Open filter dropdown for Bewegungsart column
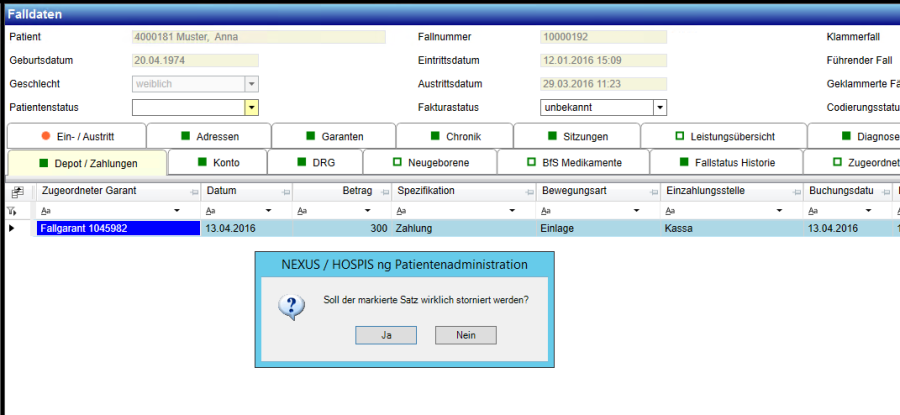 click(x=636, y=211)
